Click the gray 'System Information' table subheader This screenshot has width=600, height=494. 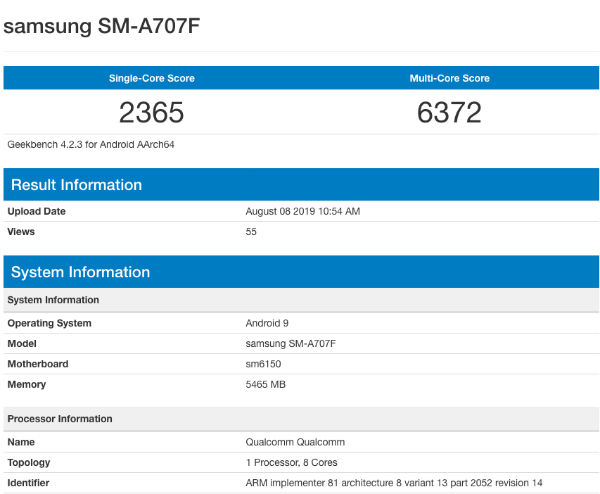click(x=301, y=300)
